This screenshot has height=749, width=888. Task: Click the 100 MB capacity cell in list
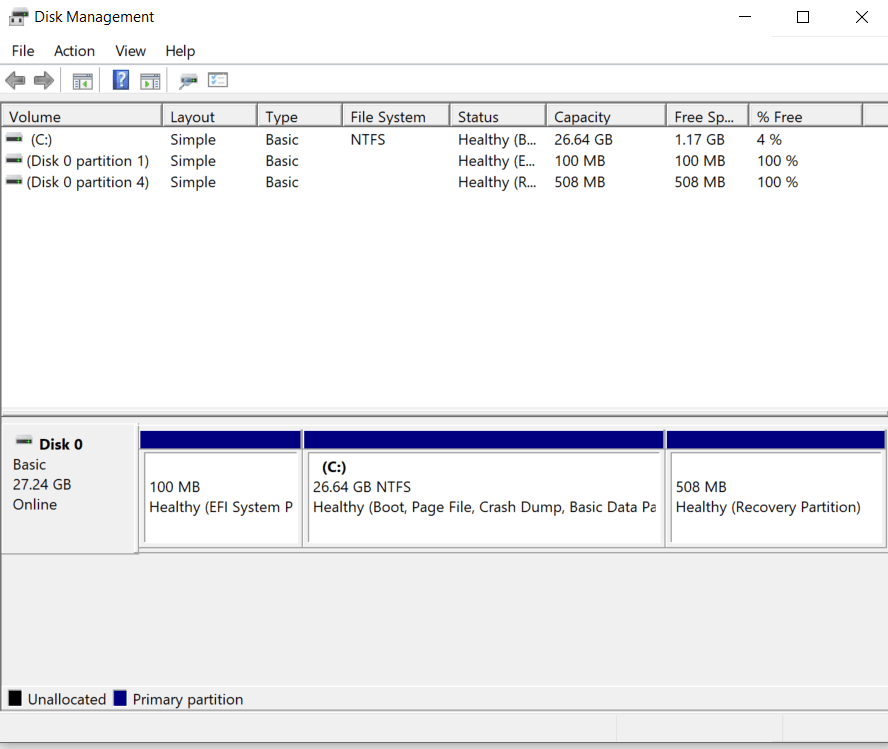click(x=579, y=161)
